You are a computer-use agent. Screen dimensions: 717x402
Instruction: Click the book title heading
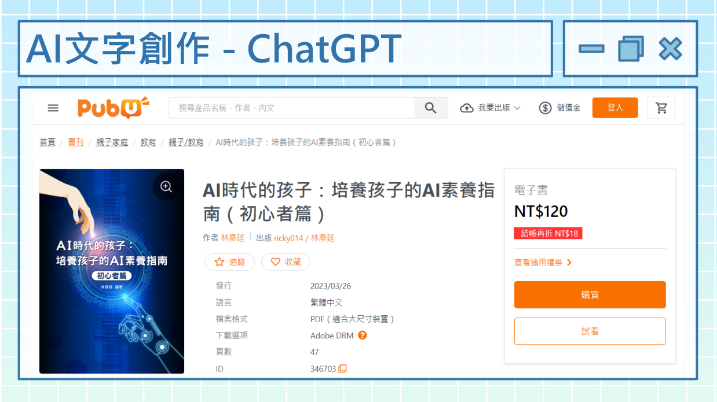(348, 202)
